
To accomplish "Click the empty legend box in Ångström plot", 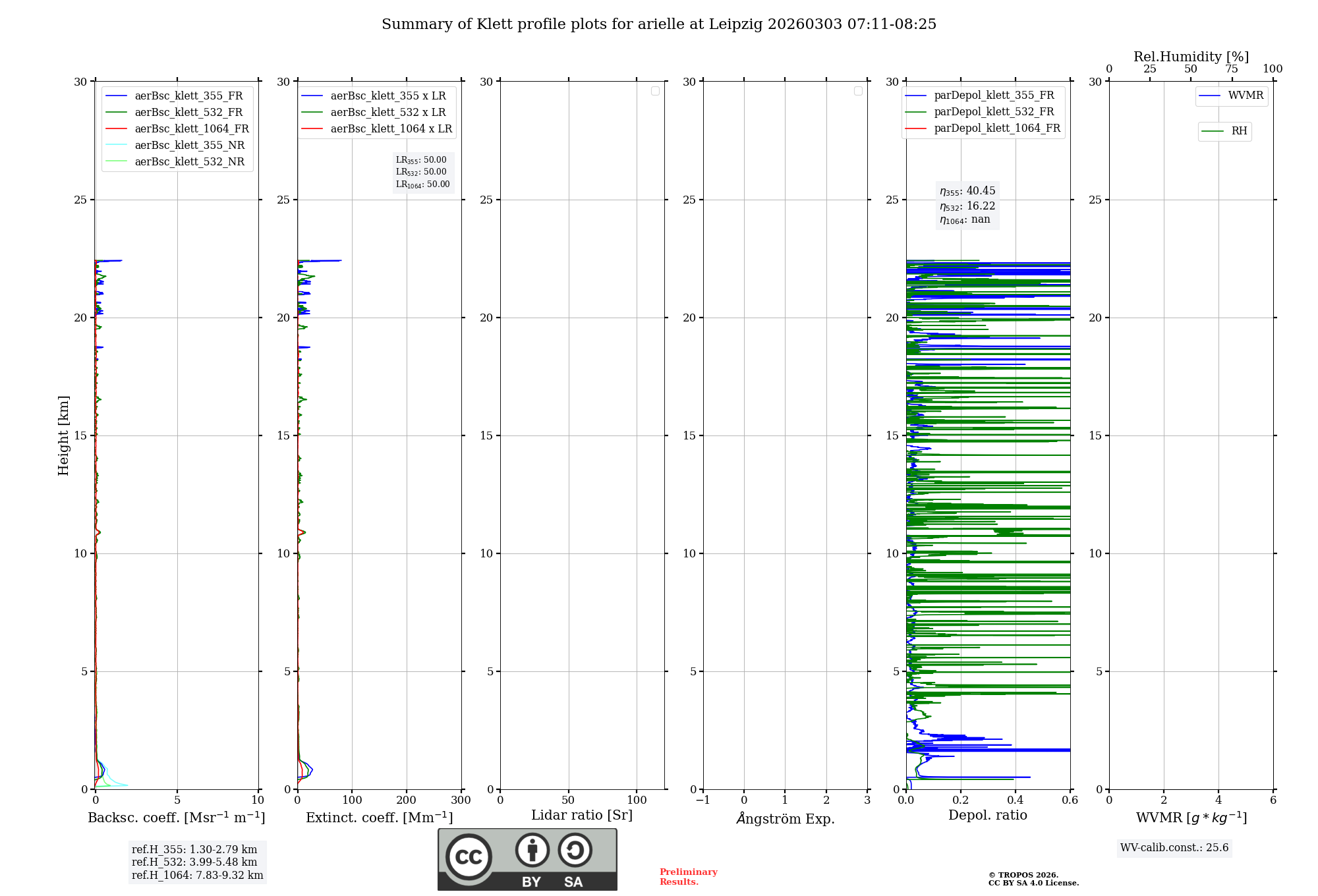I will [x=858, y=91].
